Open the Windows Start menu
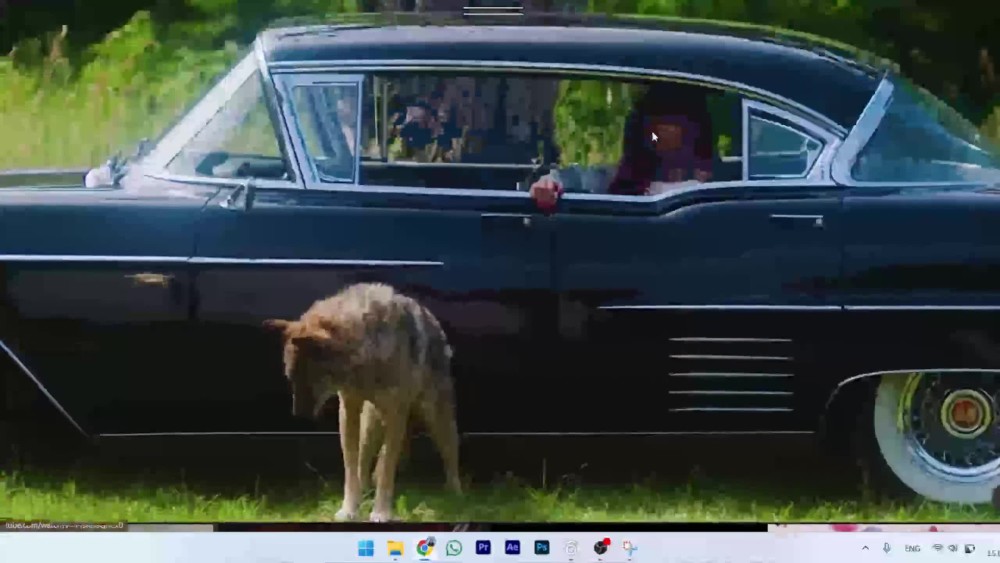Viewport: 1000px width, 563px height. pos(366,548)
